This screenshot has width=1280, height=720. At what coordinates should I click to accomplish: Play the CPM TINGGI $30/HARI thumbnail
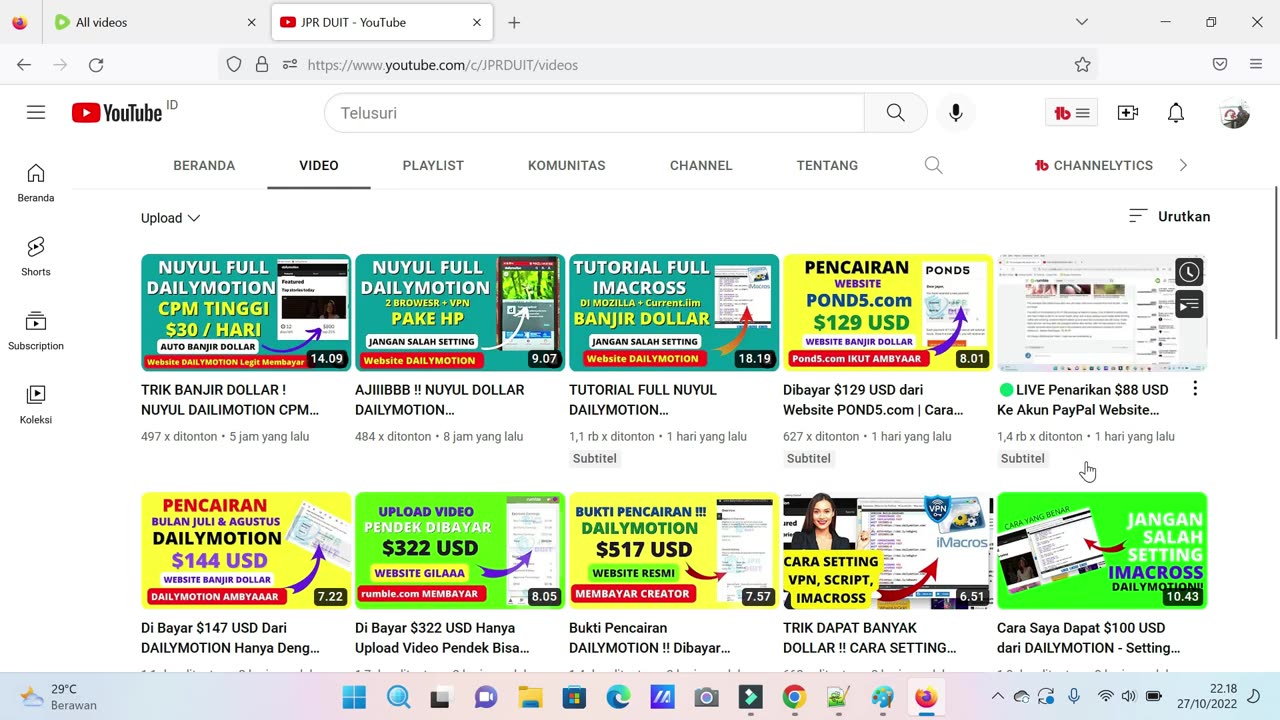[x=246, y=313]
